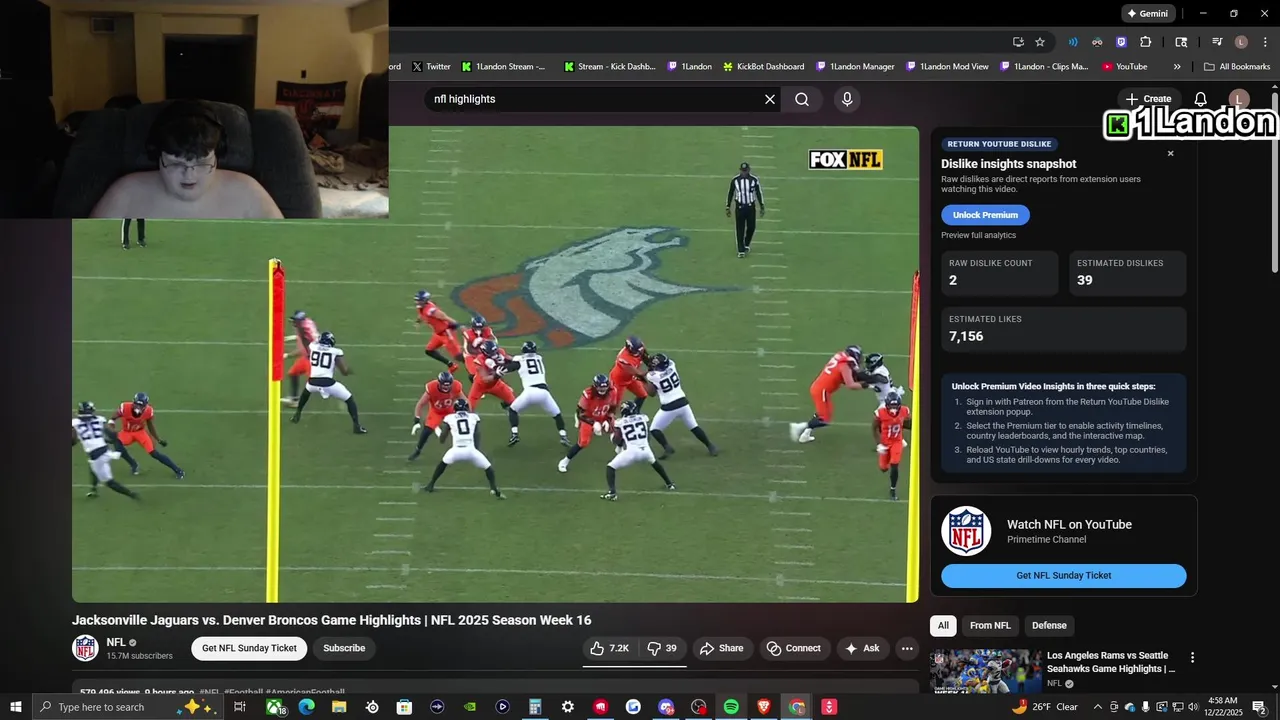The image size is (1280, 720).
Task: Click the NFL shield logo in Primetime card
Action: coord(966,531)
